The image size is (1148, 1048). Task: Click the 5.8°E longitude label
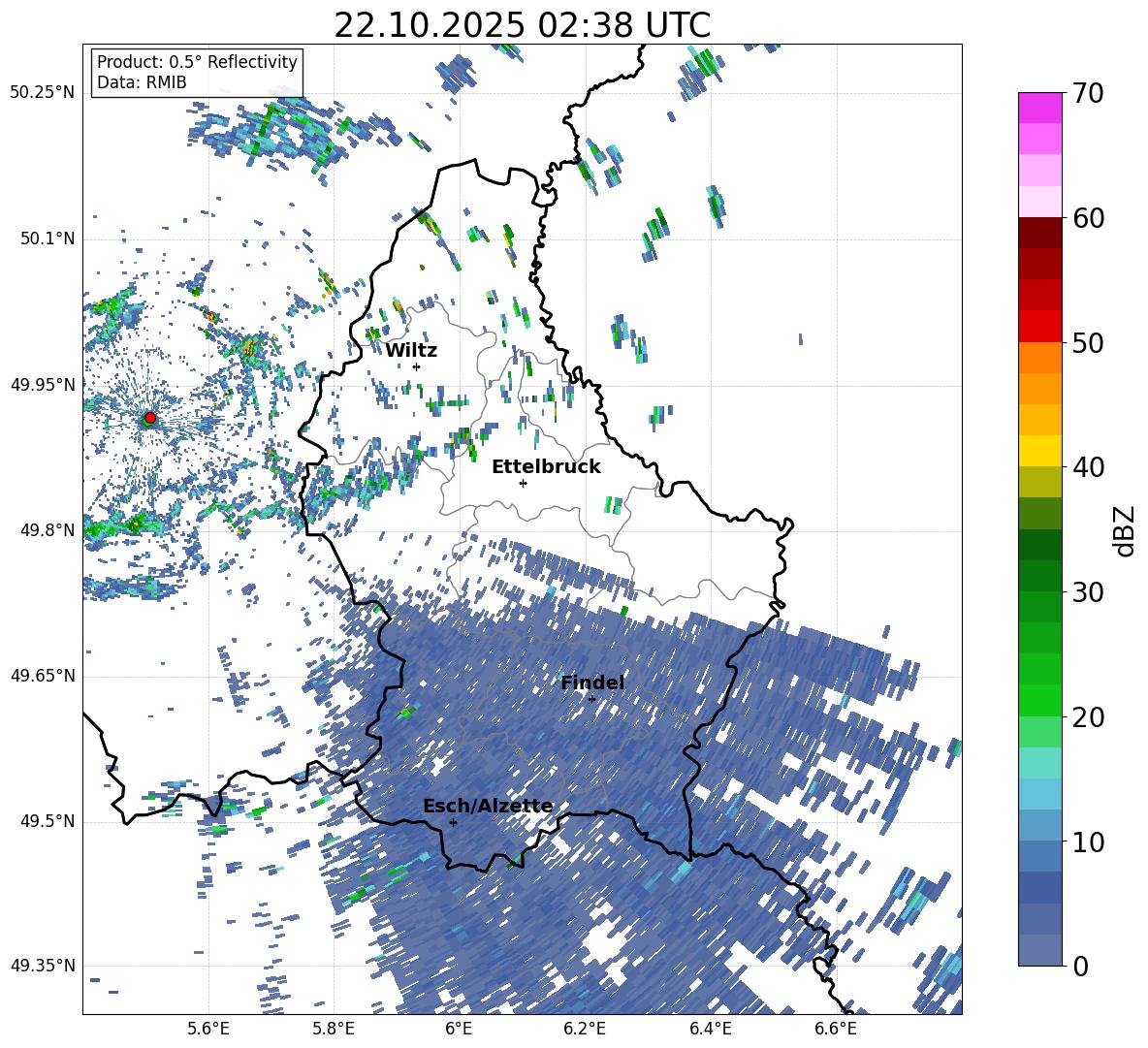(x=334, y=1029)
